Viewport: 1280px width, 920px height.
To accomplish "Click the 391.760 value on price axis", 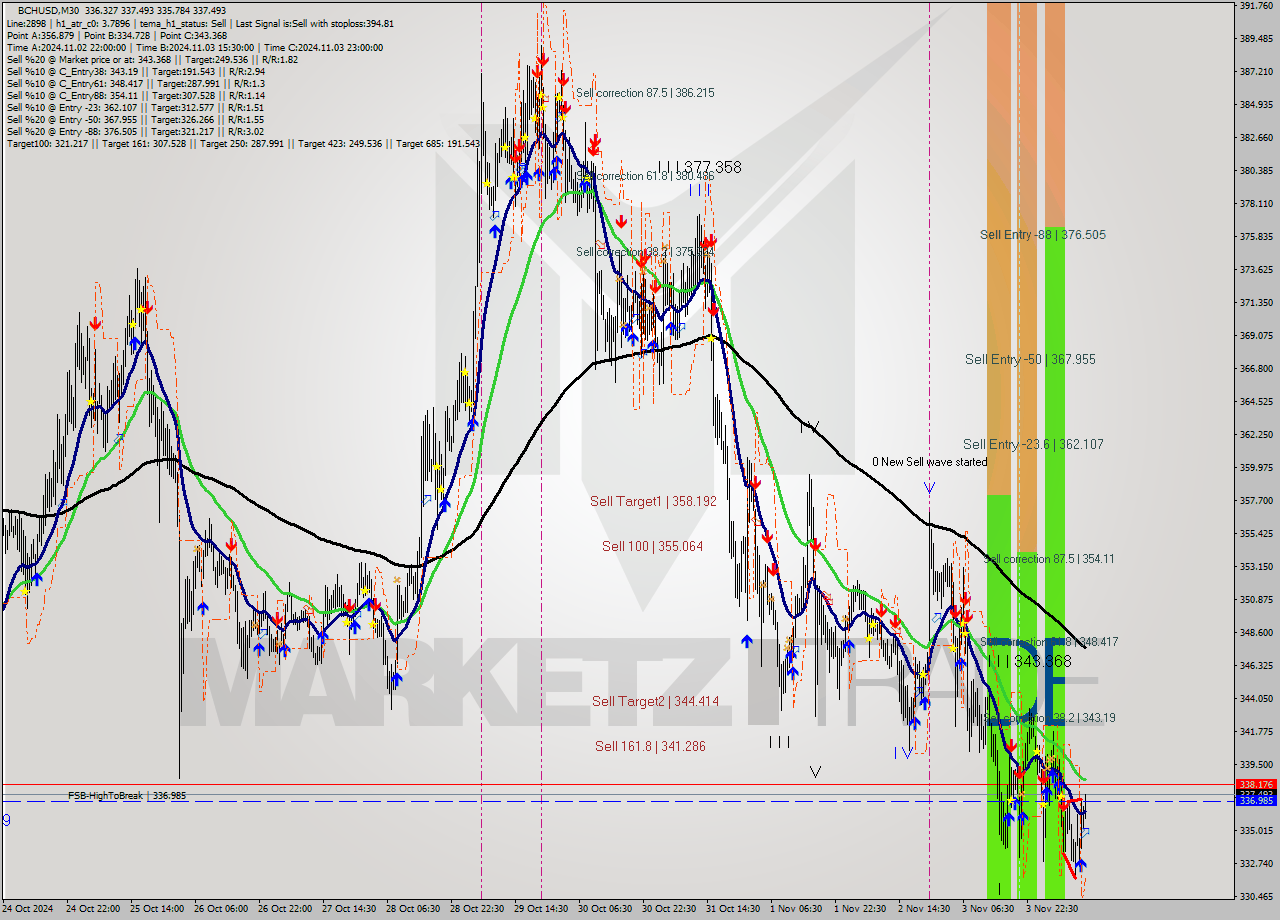I will click(1256, 6).
